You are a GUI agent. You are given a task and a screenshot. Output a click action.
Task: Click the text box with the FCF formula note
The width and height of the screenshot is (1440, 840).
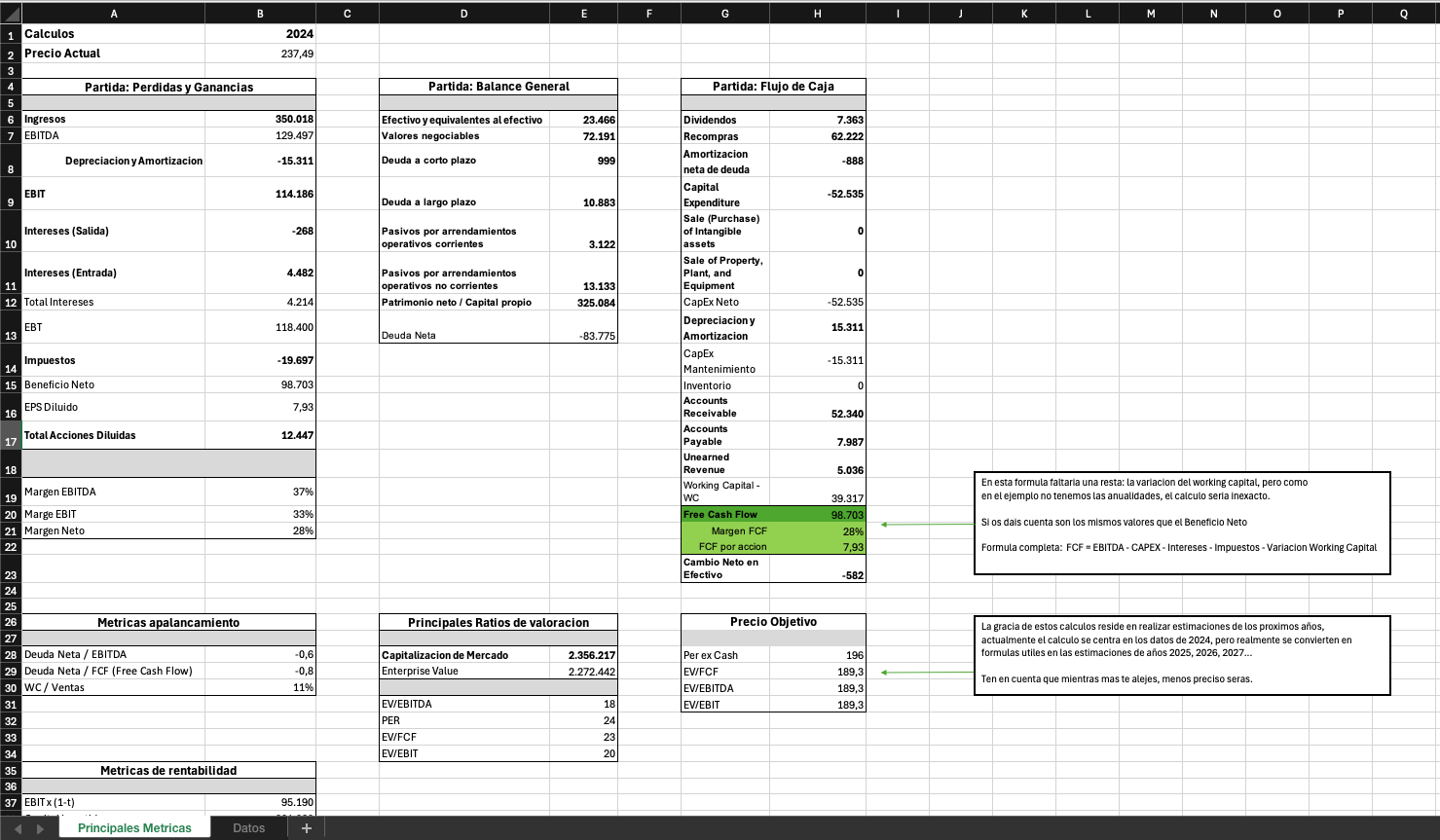[1181, 523]
